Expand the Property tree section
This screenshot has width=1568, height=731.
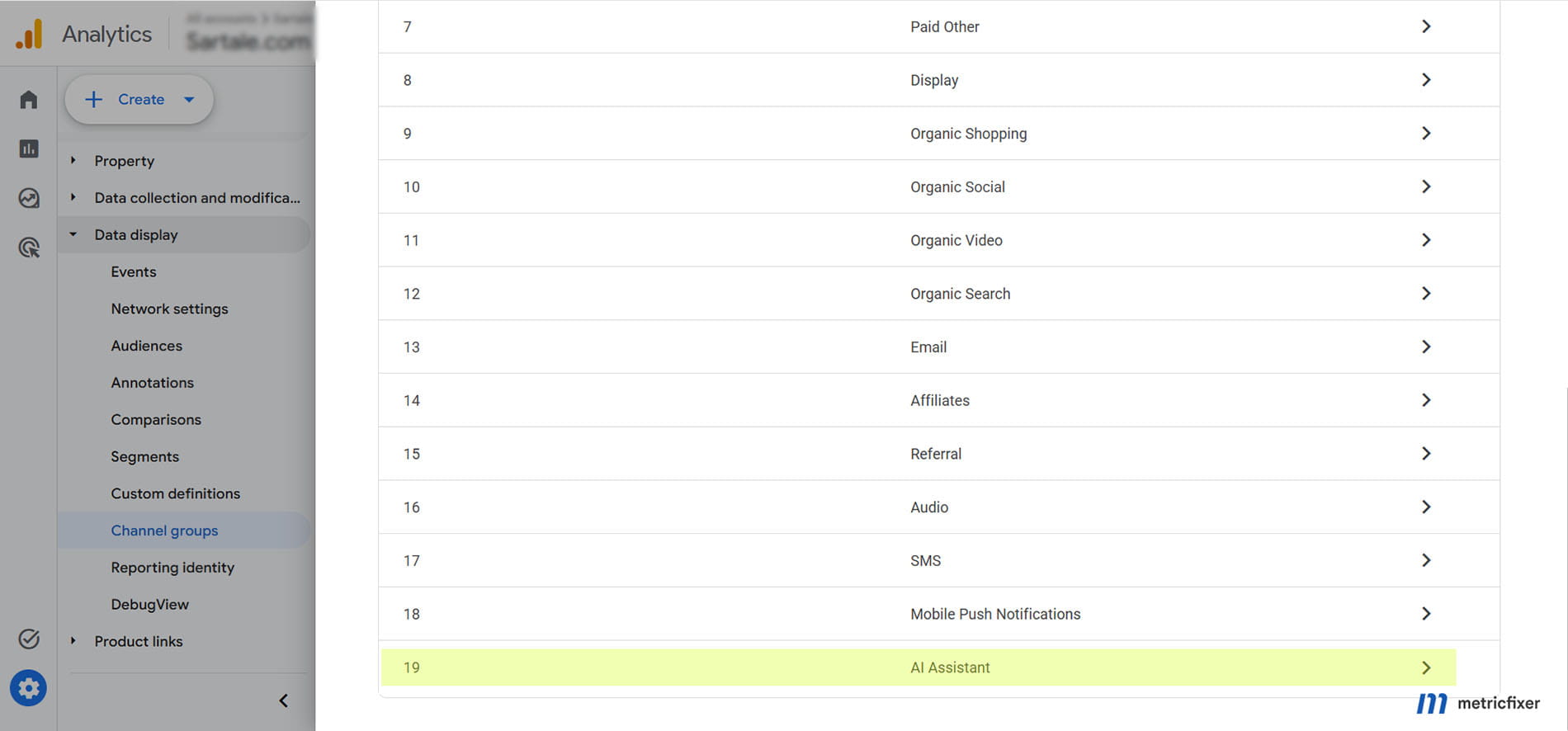coord(124,161)
